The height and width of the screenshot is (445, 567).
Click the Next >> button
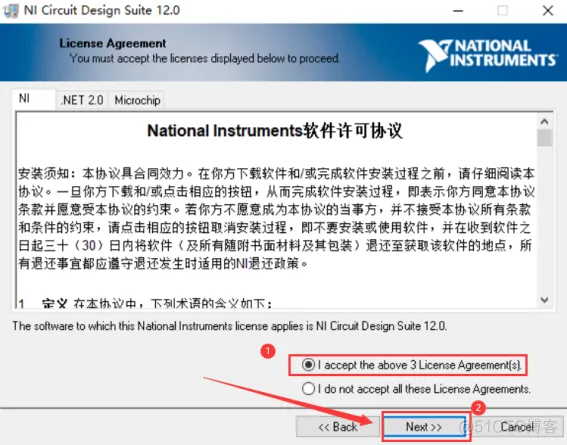424,427
